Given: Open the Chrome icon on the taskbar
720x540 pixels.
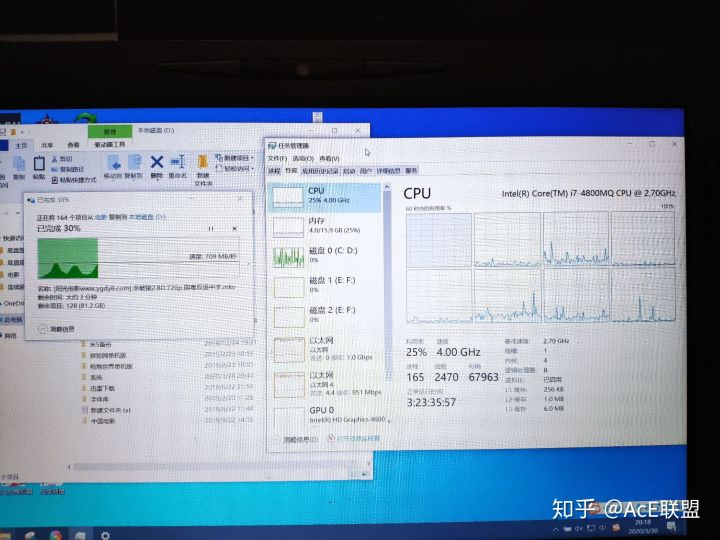Looking at the screenshot, I should coord(56,535).
